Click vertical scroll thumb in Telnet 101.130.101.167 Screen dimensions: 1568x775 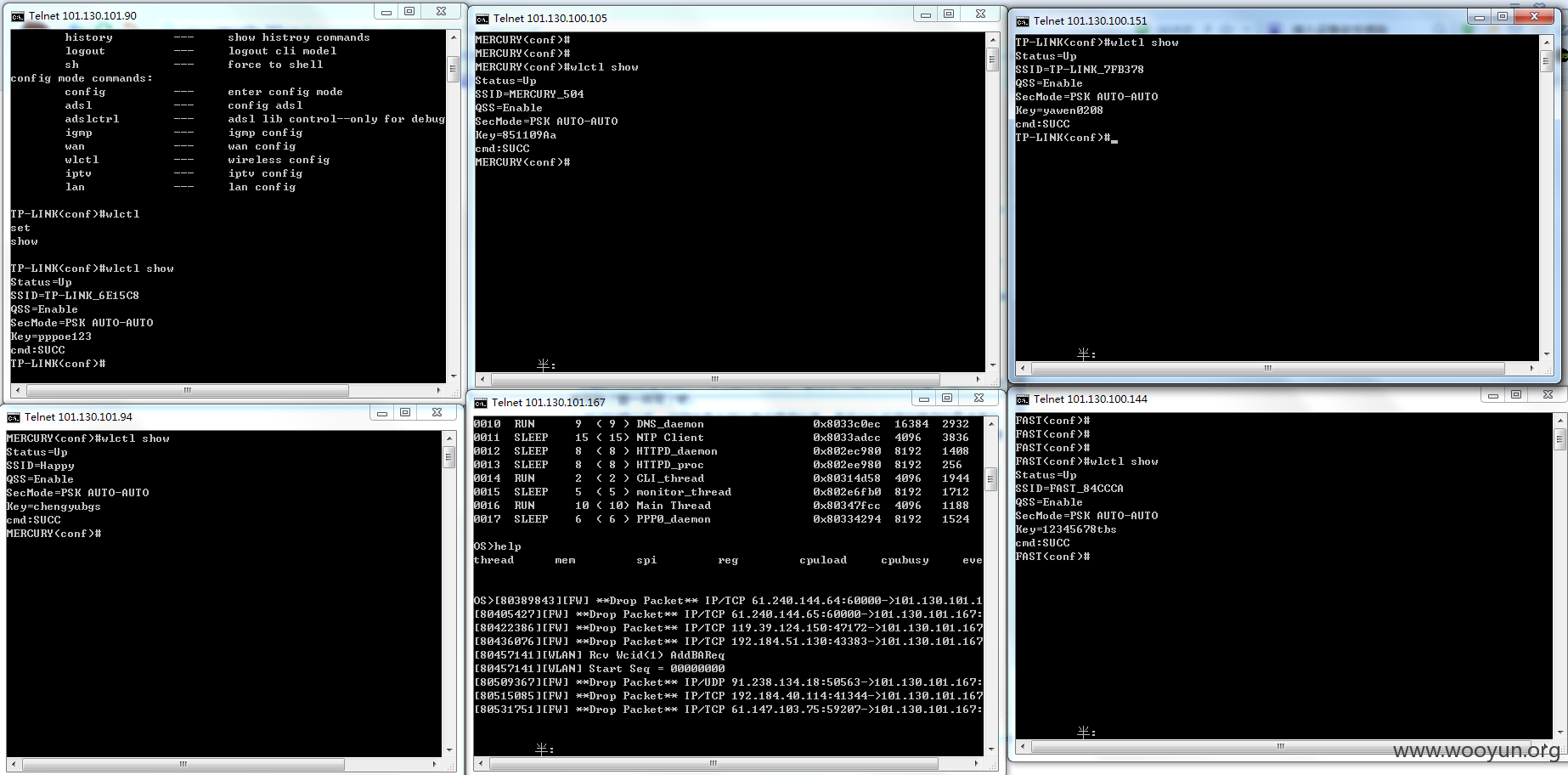[990, 478]
